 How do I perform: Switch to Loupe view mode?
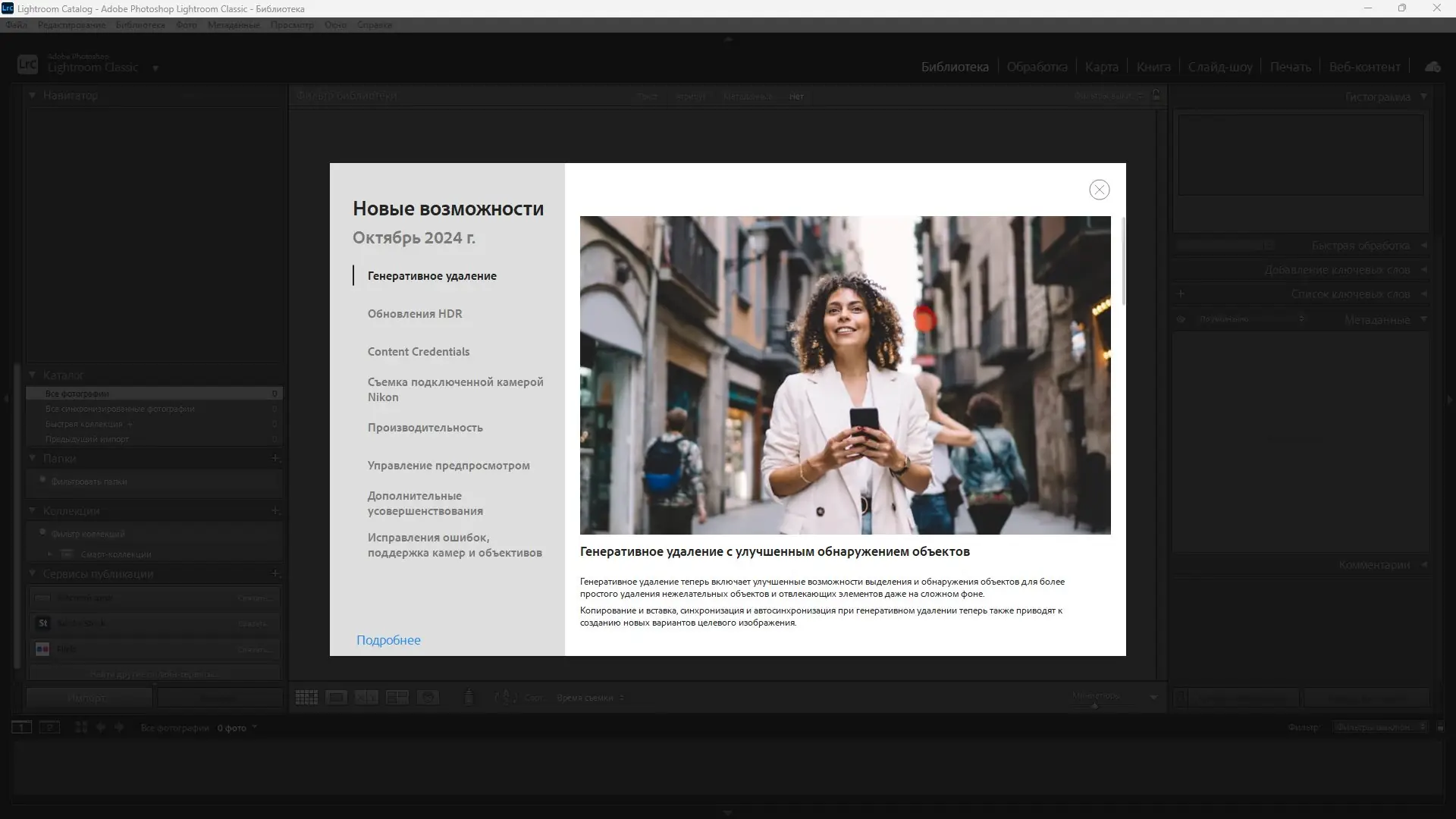click(x=336, y=698)
